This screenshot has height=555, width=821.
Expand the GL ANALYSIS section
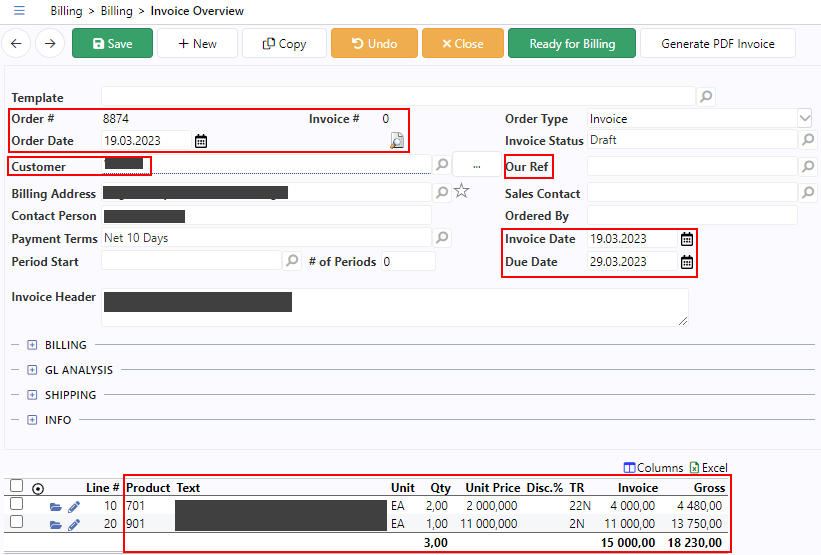[x=32, y=370]
